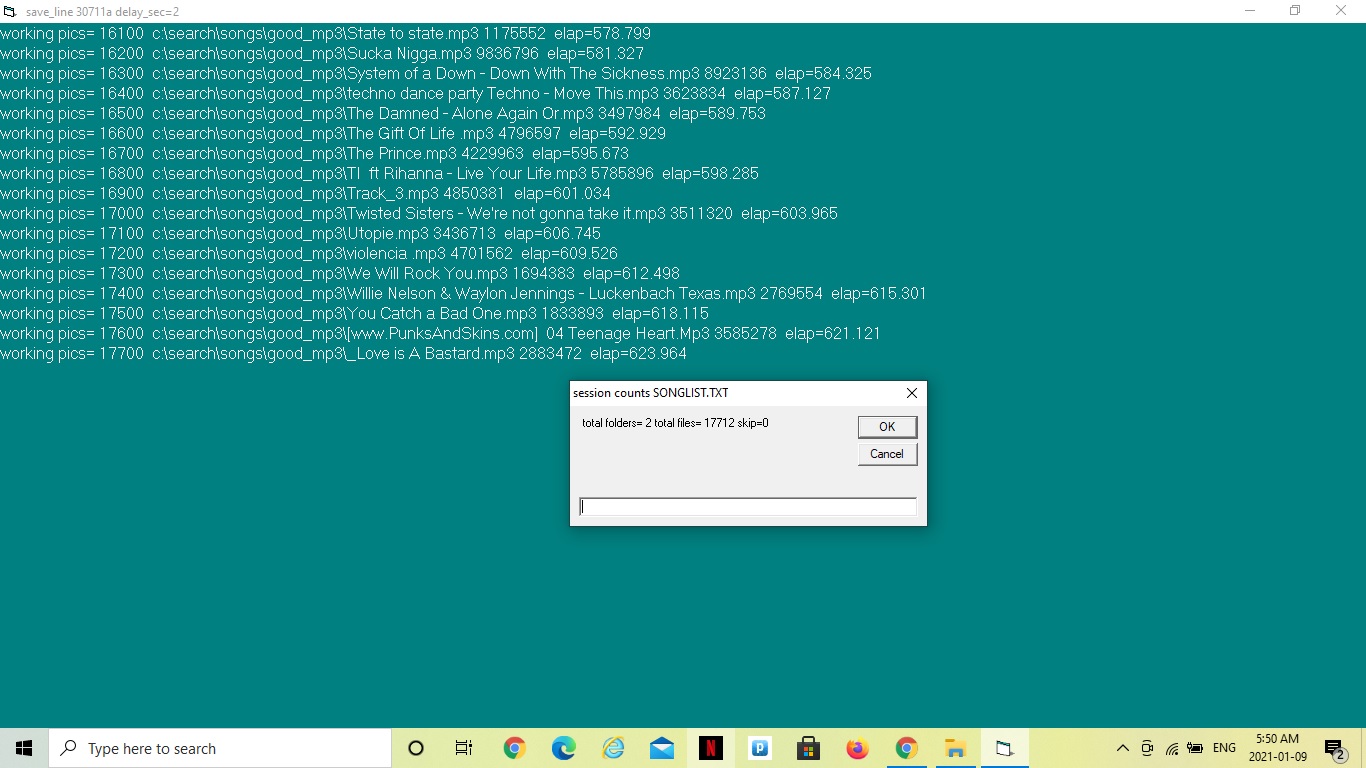Click the violencia .mp3 log line
This screenshot has height=768, width=1366.
[309, 253]
